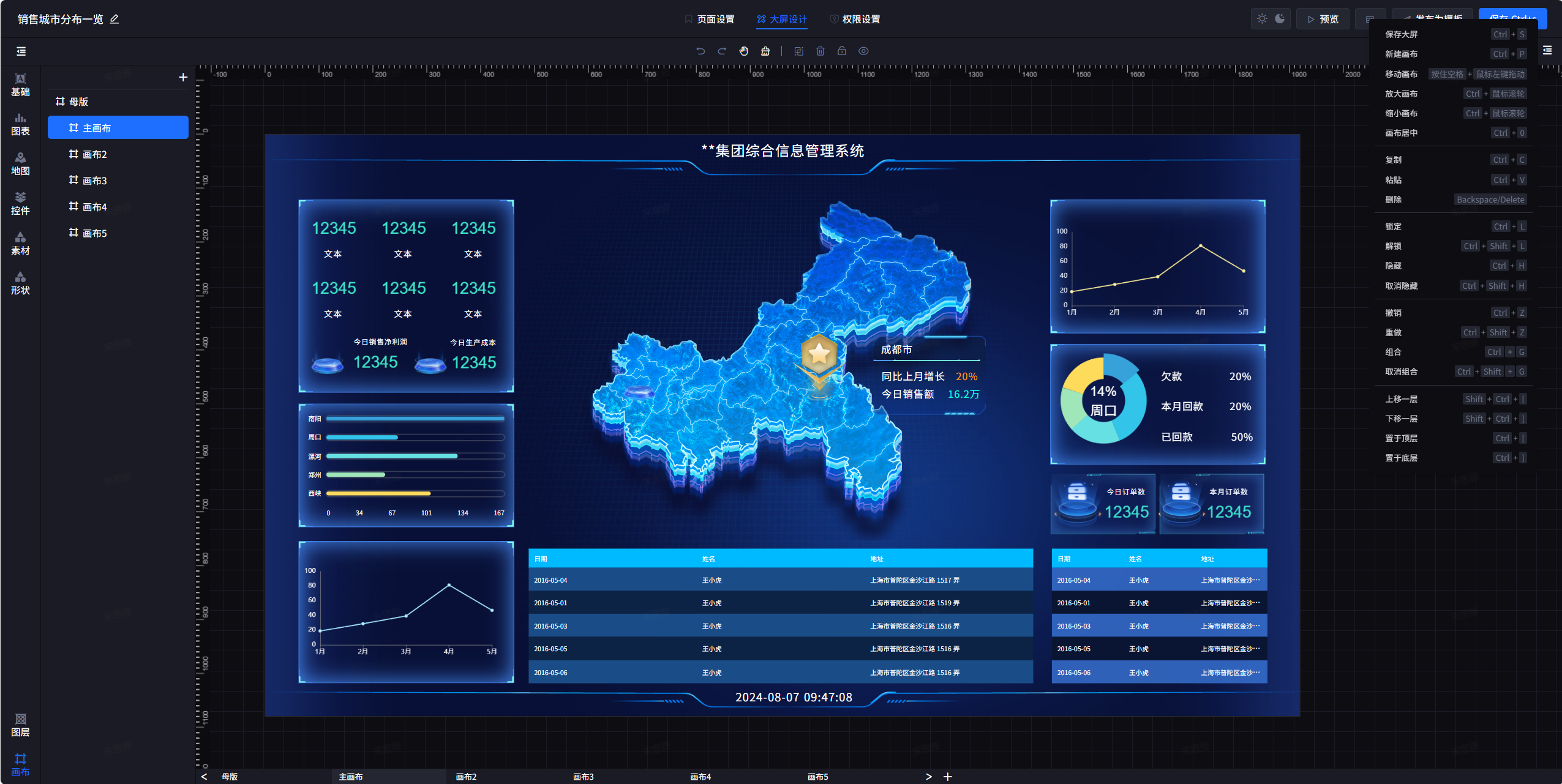The width and height of the screenshot is (1562, 784).
Task: Open the 图层 layers panel icon
Action: pos(20,725)
